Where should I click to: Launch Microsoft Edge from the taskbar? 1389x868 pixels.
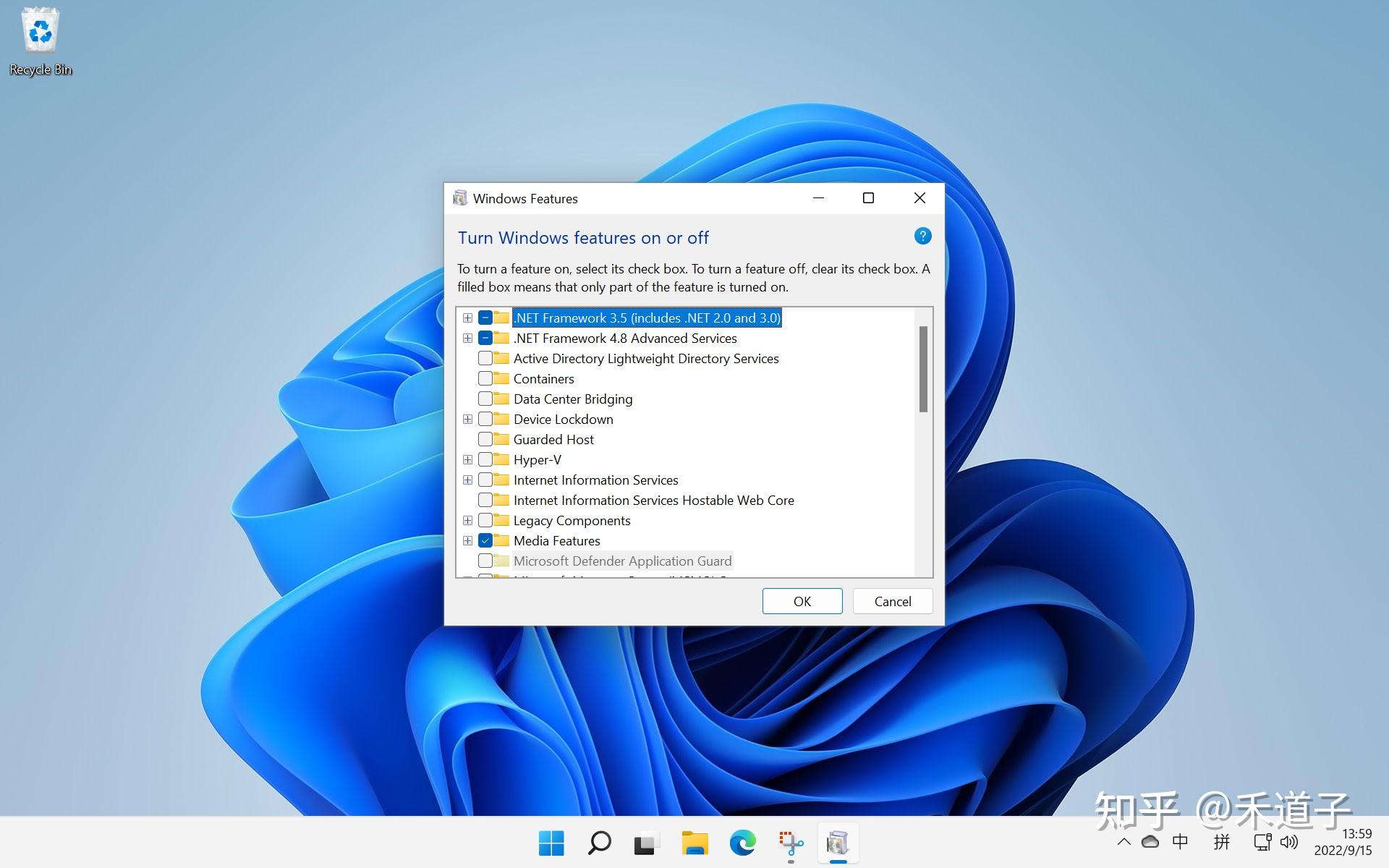[742, 843]
